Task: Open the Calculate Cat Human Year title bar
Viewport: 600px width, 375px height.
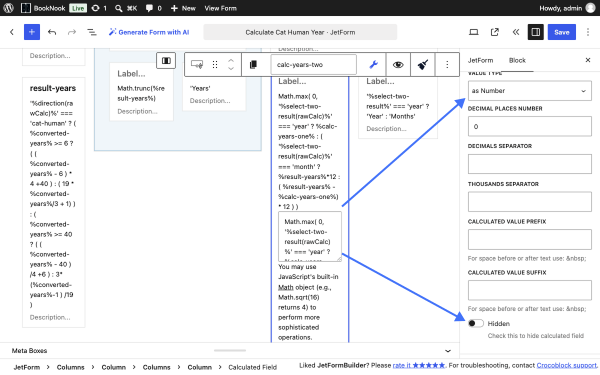Action: 300,32
